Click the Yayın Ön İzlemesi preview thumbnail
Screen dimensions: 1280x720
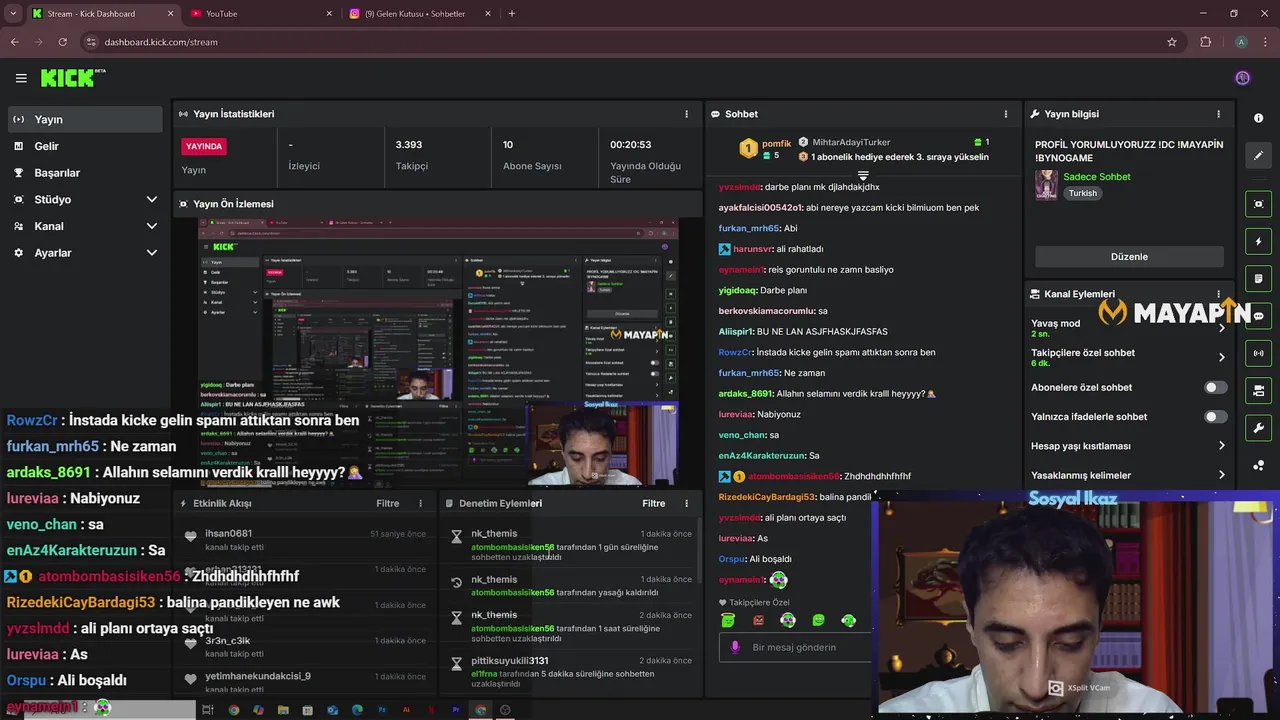(438, 352)
